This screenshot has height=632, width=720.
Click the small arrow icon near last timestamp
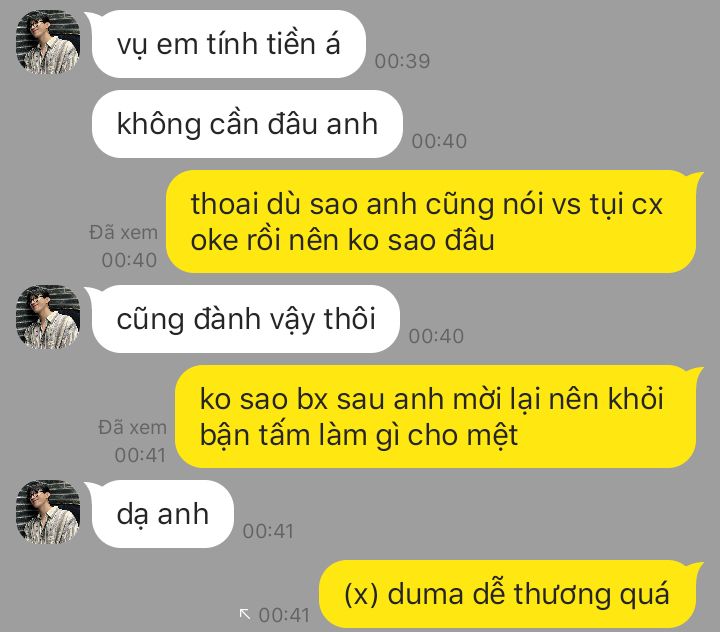click(x=245, y=614)
